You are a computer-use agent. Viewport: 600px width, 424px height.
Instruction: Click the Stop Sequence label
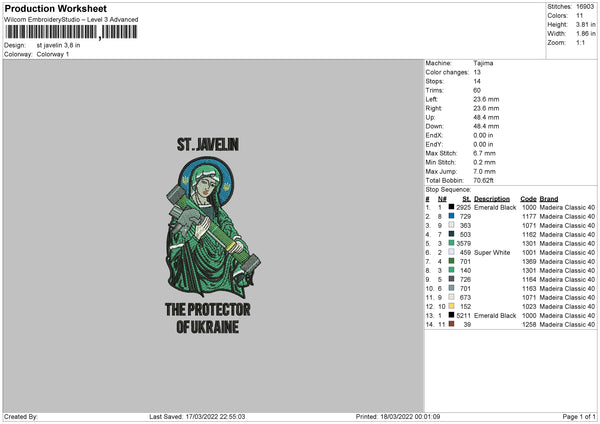point(447,188)
